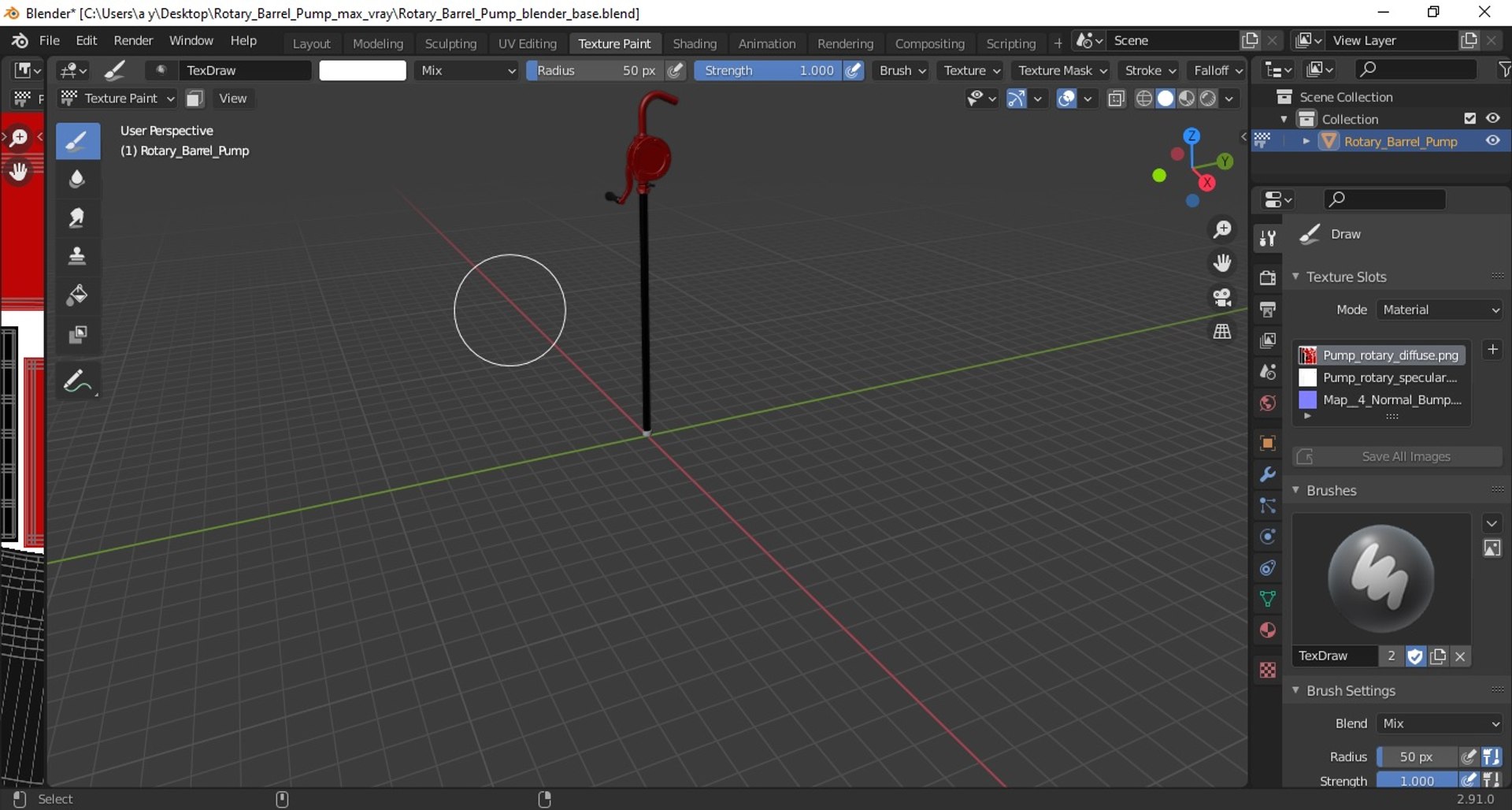Open the viewport View menu button
Viewport: 1512px width, 810px height.
pos(232,98)
